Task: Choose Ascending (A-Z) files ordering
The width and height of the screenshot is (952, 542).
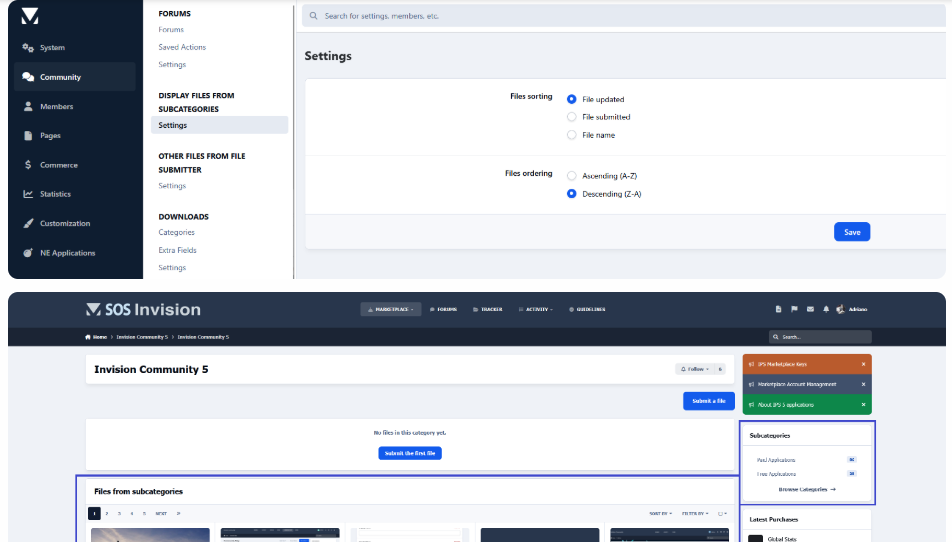Action: click(572, 176)
